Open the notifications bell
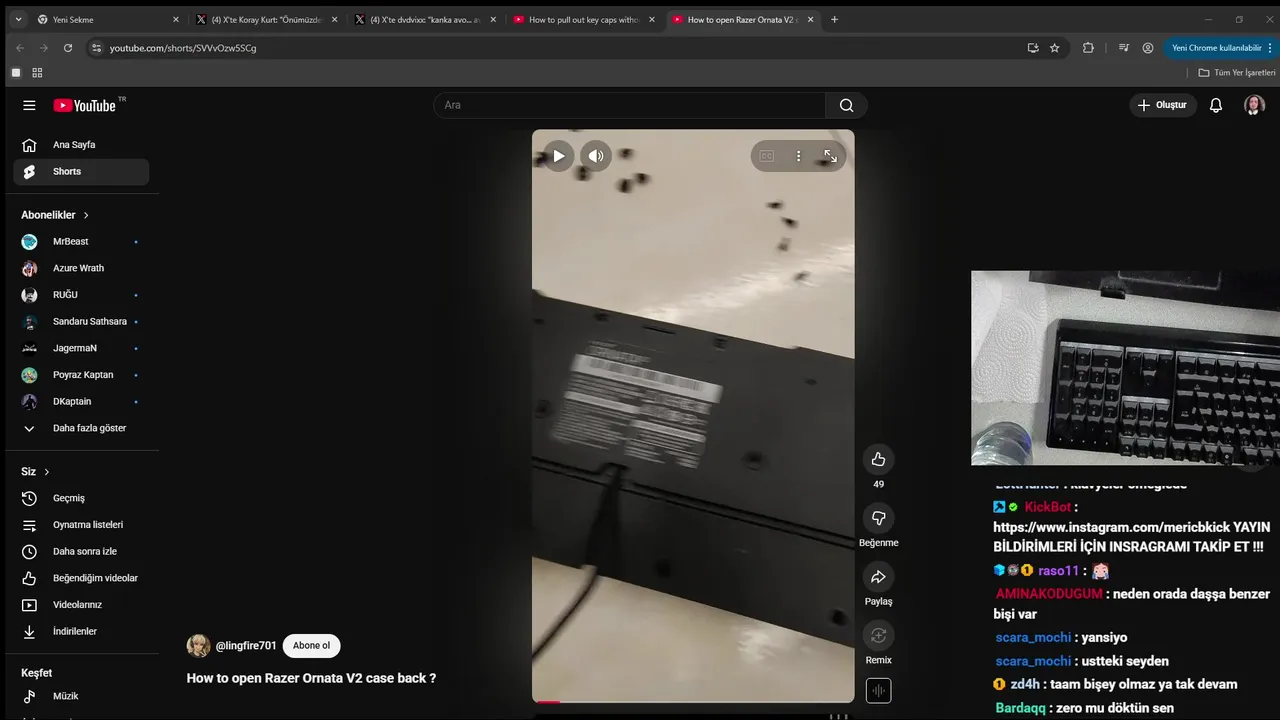The width and height of the screenshot is (1280, 720). (x=1216, y=105)
